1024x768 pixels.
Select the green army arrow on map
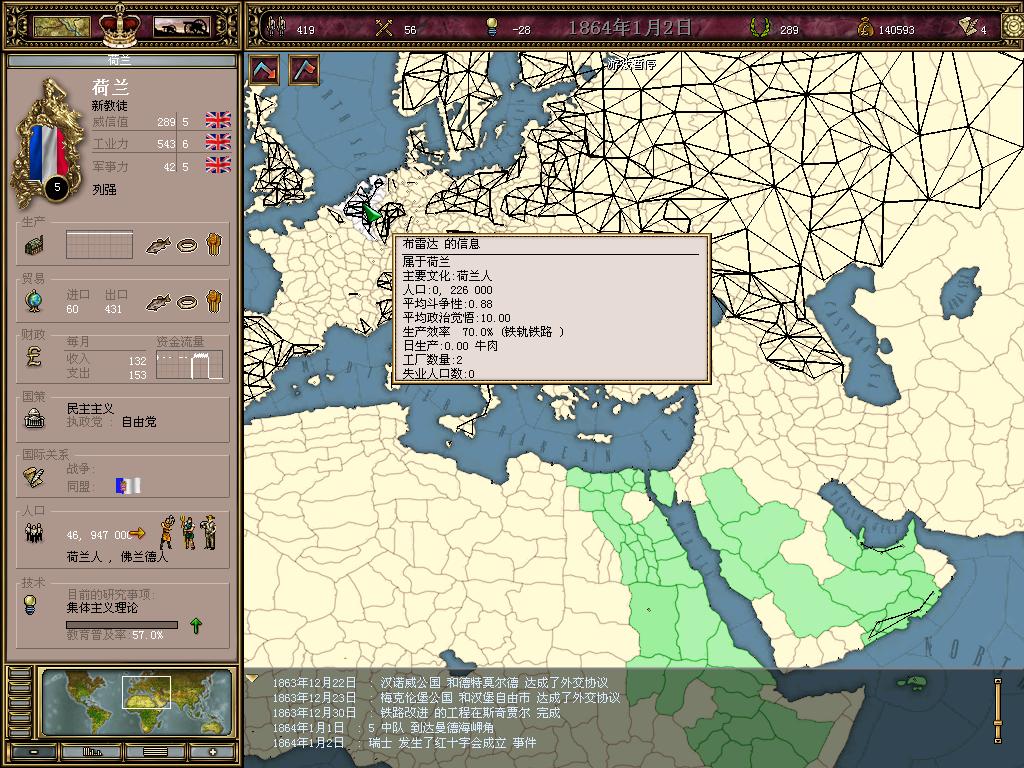pyautogui.click(x=371, y=214)
